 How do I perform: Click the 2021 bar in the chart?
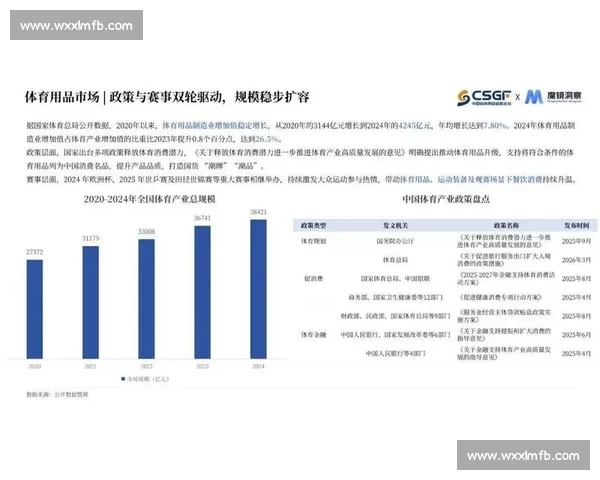pyautogui.click(x=90, y=302)
